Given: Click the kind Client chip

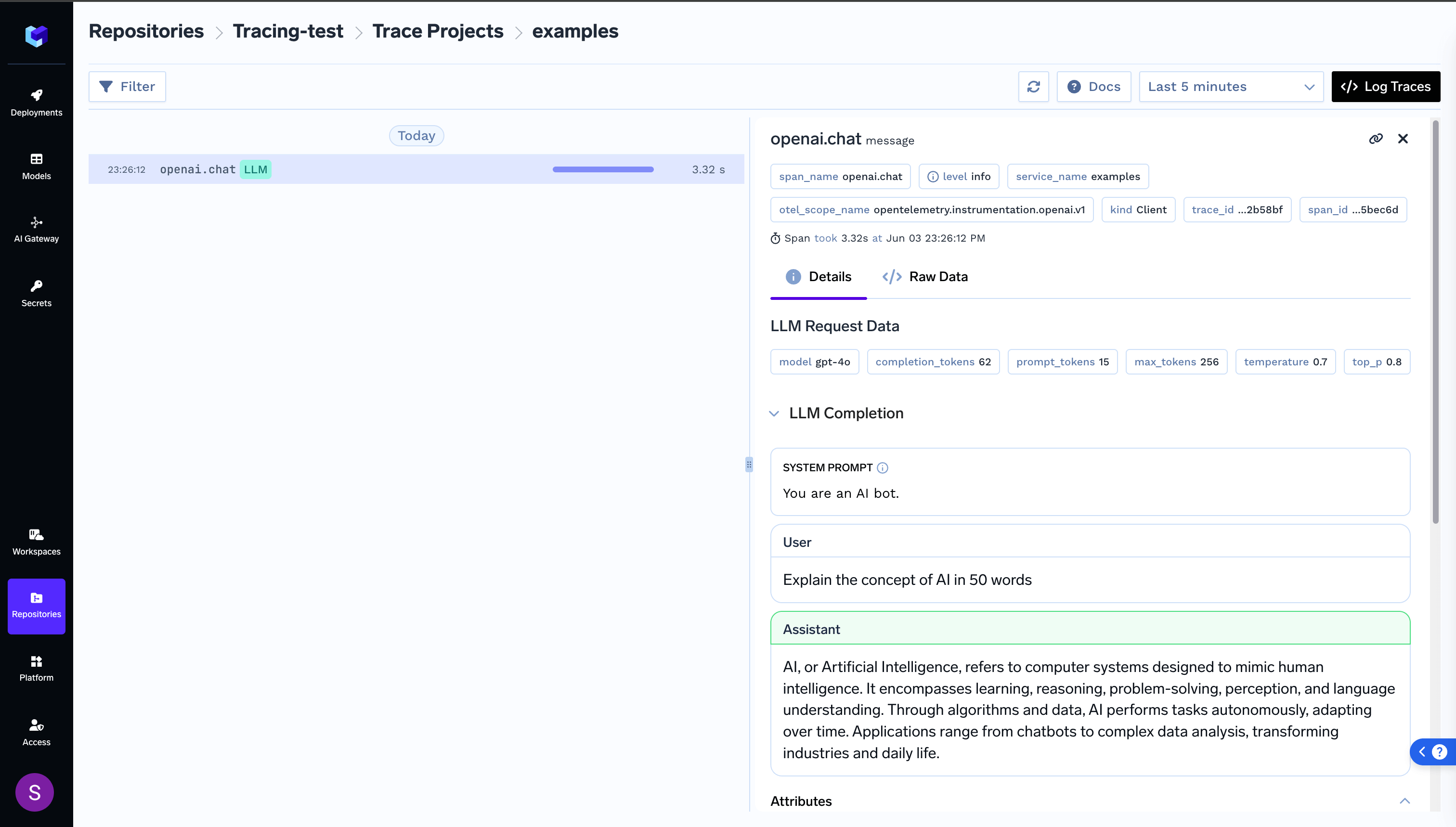Looking at the screenshot, I should [1138, 209].
